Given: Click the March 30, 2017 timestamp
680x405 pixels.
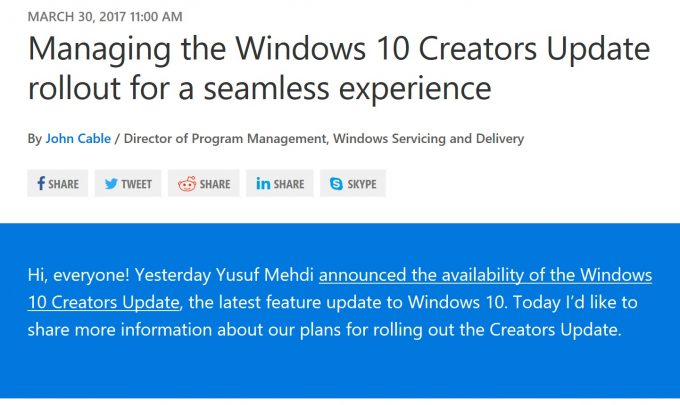Looking at the screenshot, I should click(105, 17).
